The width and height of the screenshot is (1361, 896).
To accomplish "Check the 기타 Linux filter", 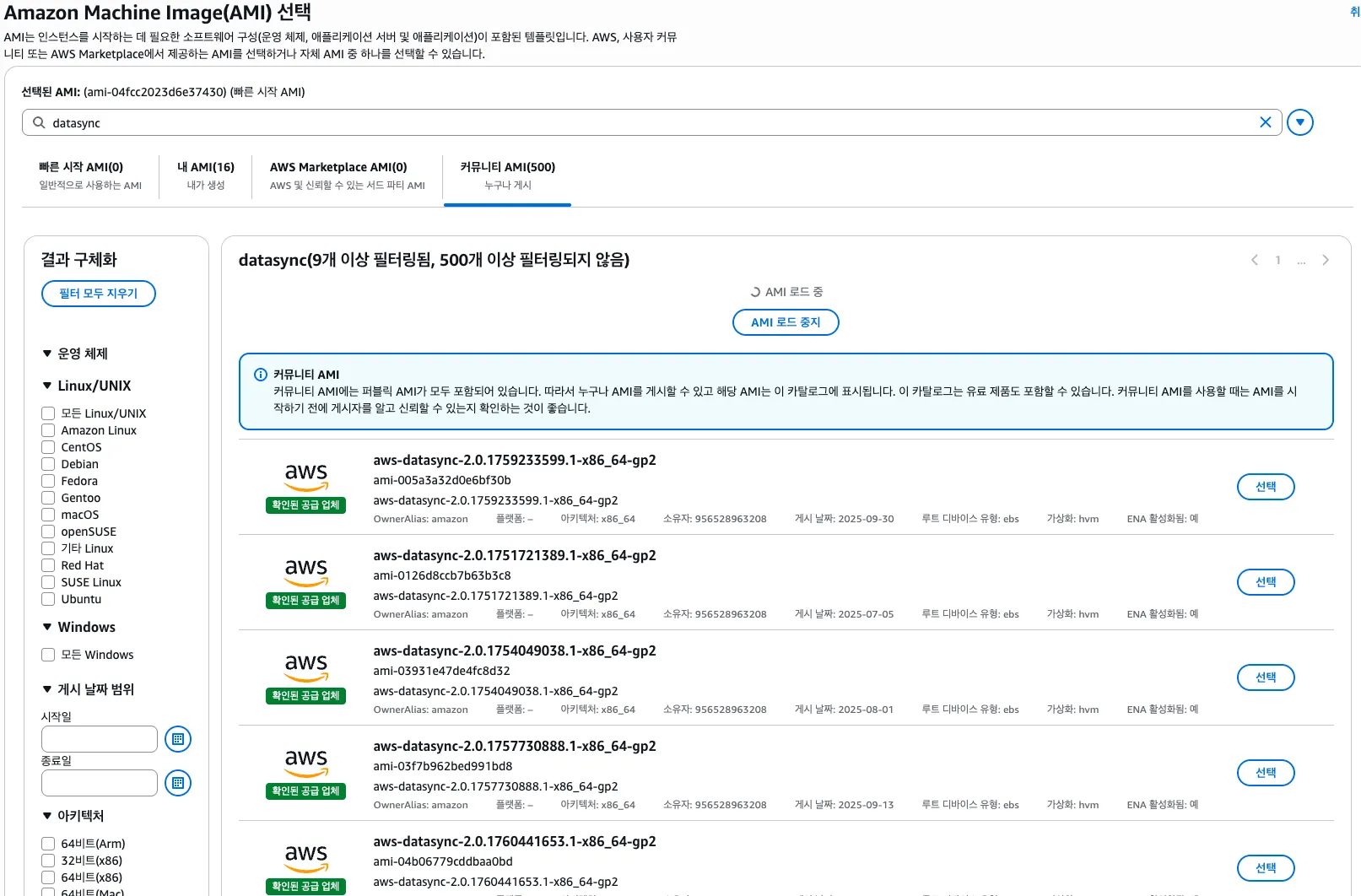I will point(48,548).
